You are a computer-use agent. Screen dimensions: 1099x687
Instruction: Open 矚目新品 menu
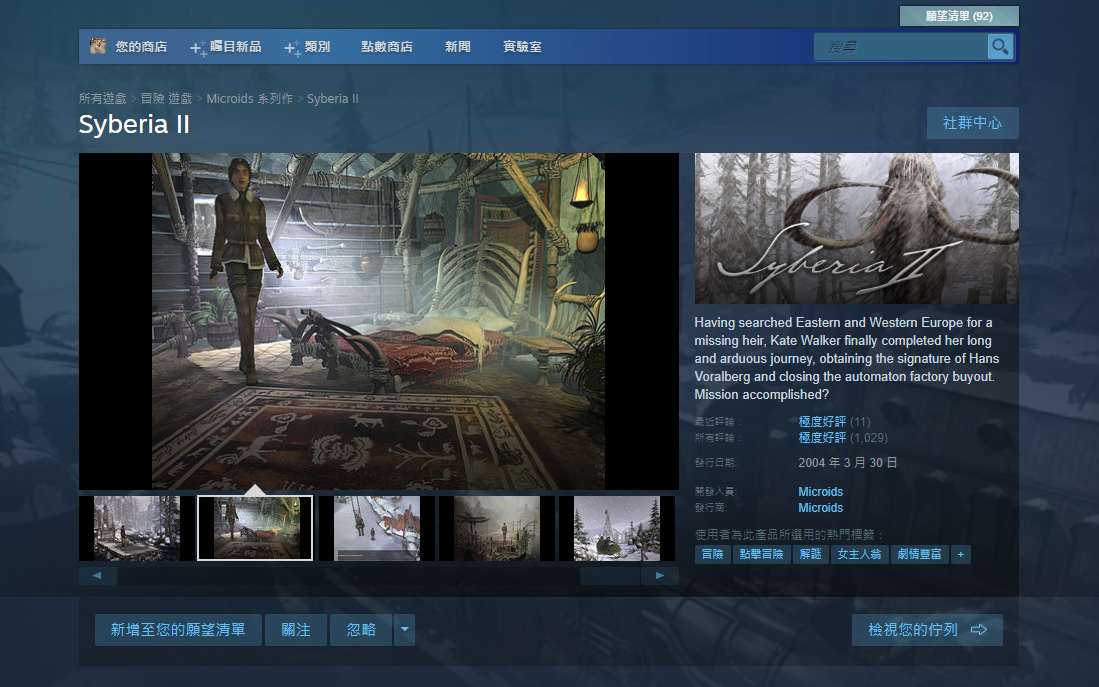236,46
